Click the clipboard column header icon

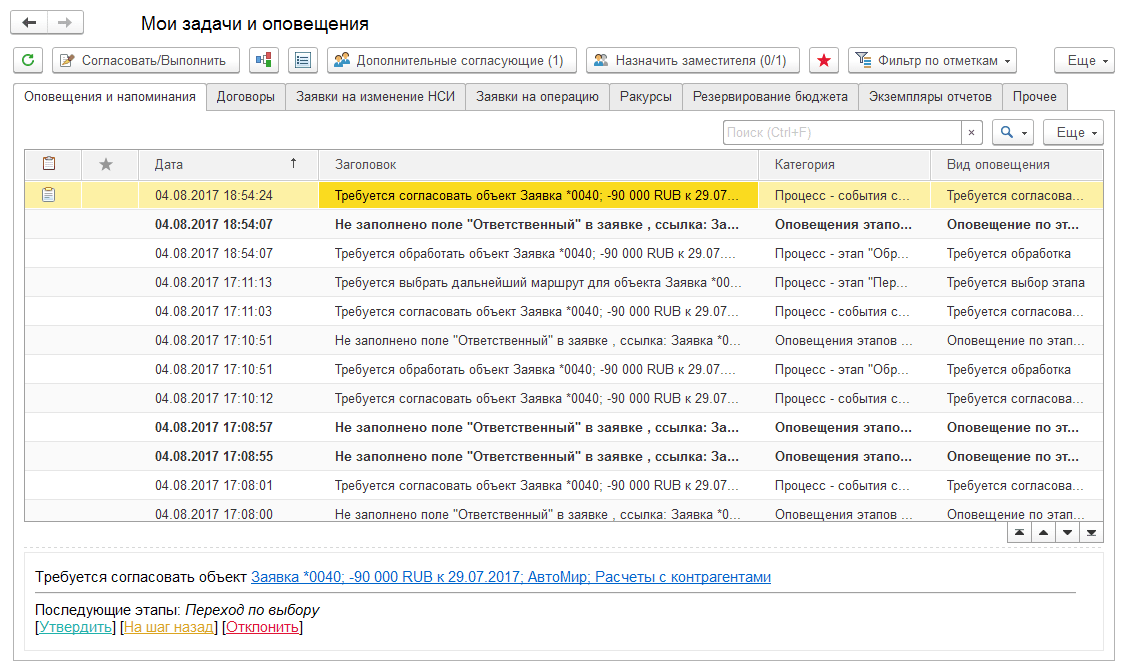[x=48, y=164]
